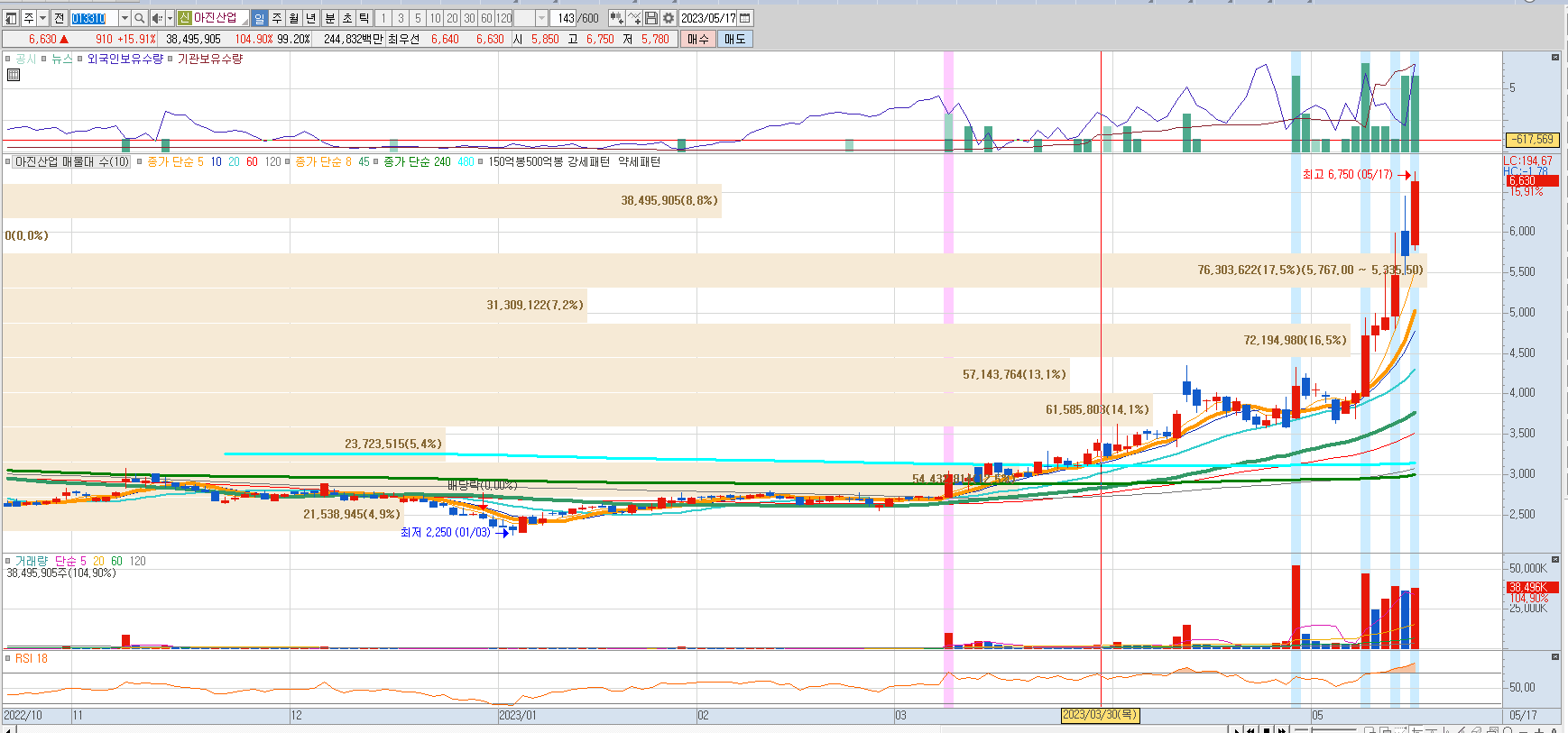Viewport: 1568px width, 733px height.
Task: Switch to the 년 yearly period tab
Action: pos(310,18)
